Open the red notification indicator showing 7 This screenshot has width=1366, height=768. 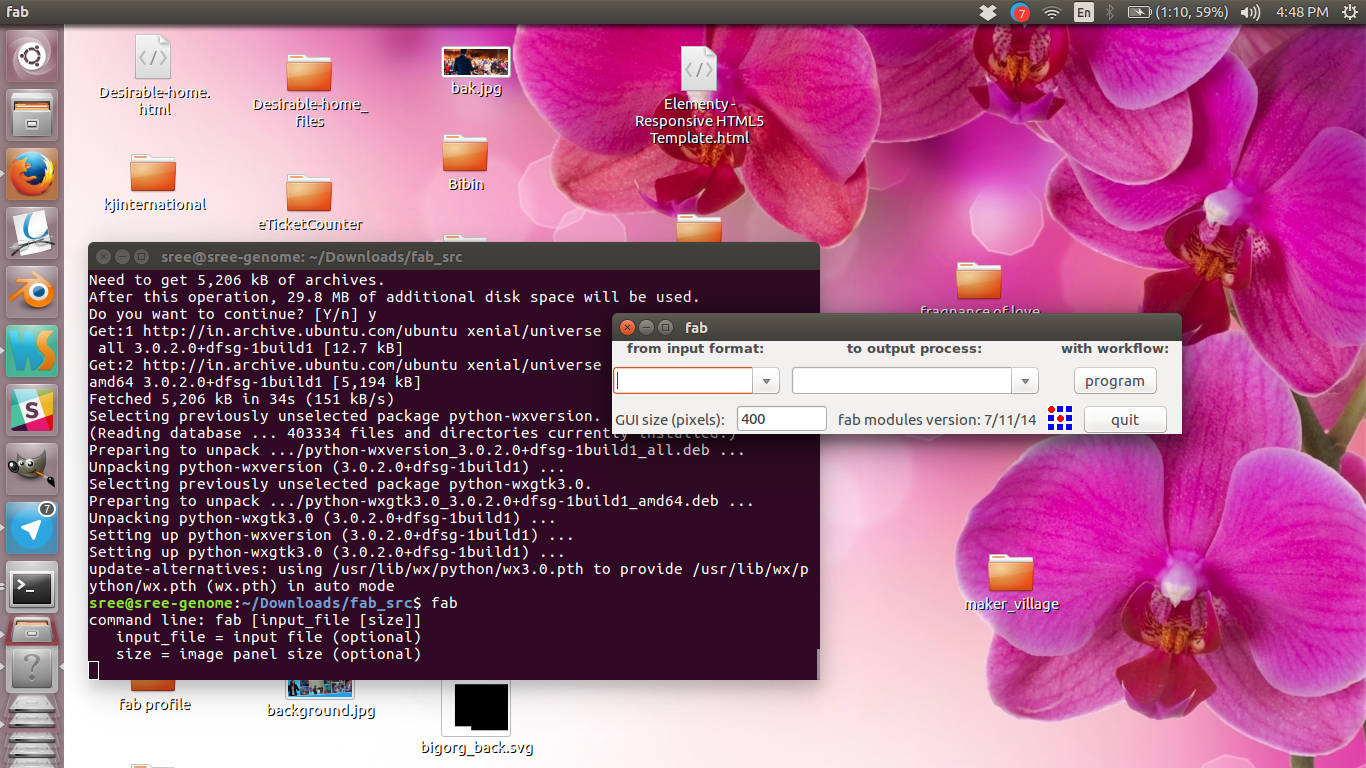click(x=1020, y=12)
